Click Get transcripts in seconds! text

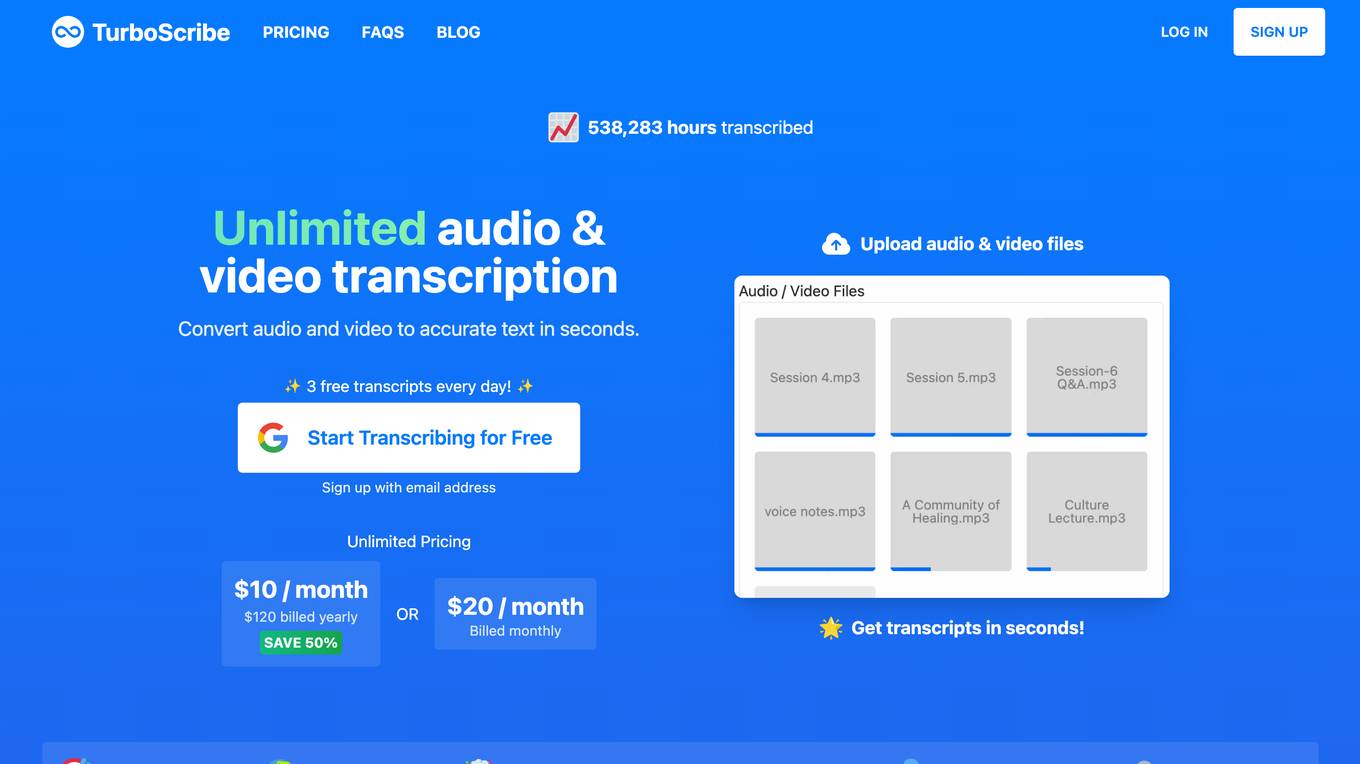(x=968, y=628)
